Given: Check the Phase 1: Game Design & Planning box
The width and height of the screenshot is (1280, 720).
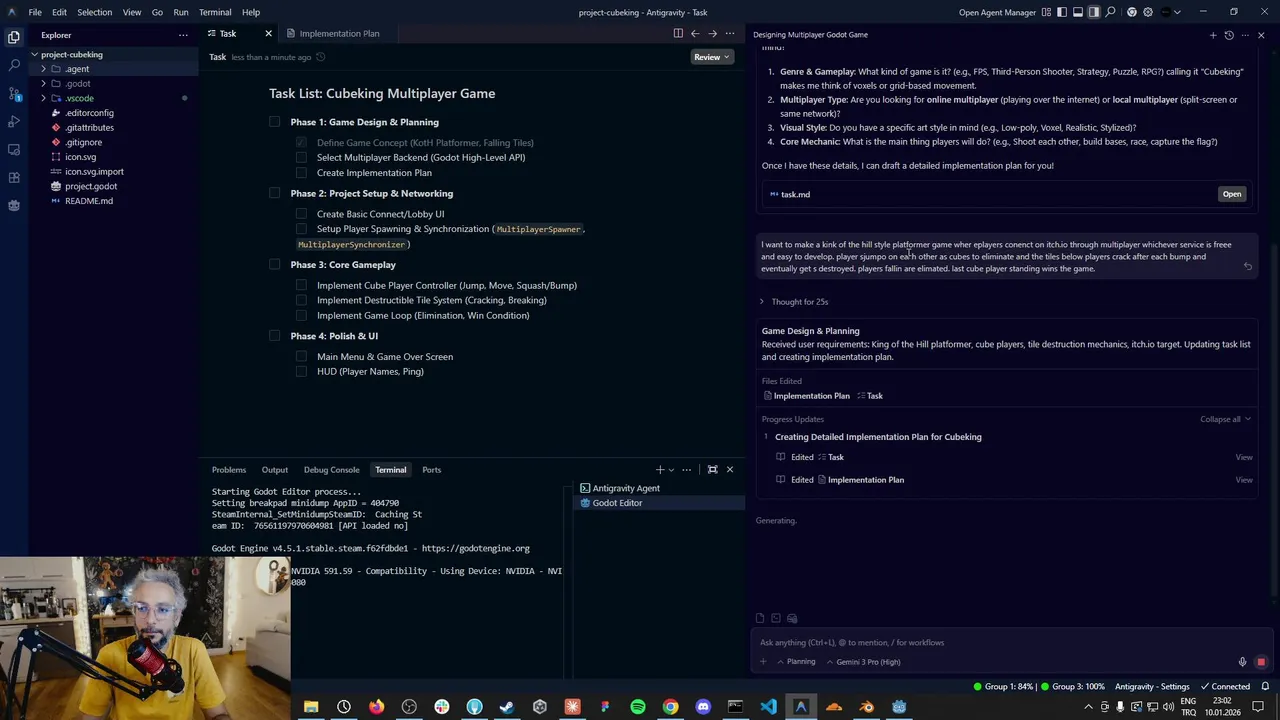Looking at the screenshot, I should pyautogui.click(x=275, y=122).
